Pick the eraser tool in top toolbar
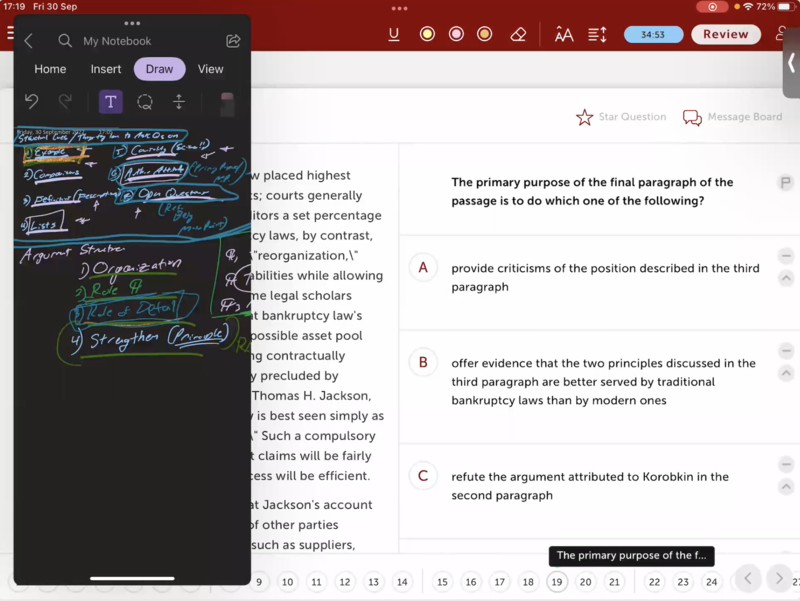 518,34
